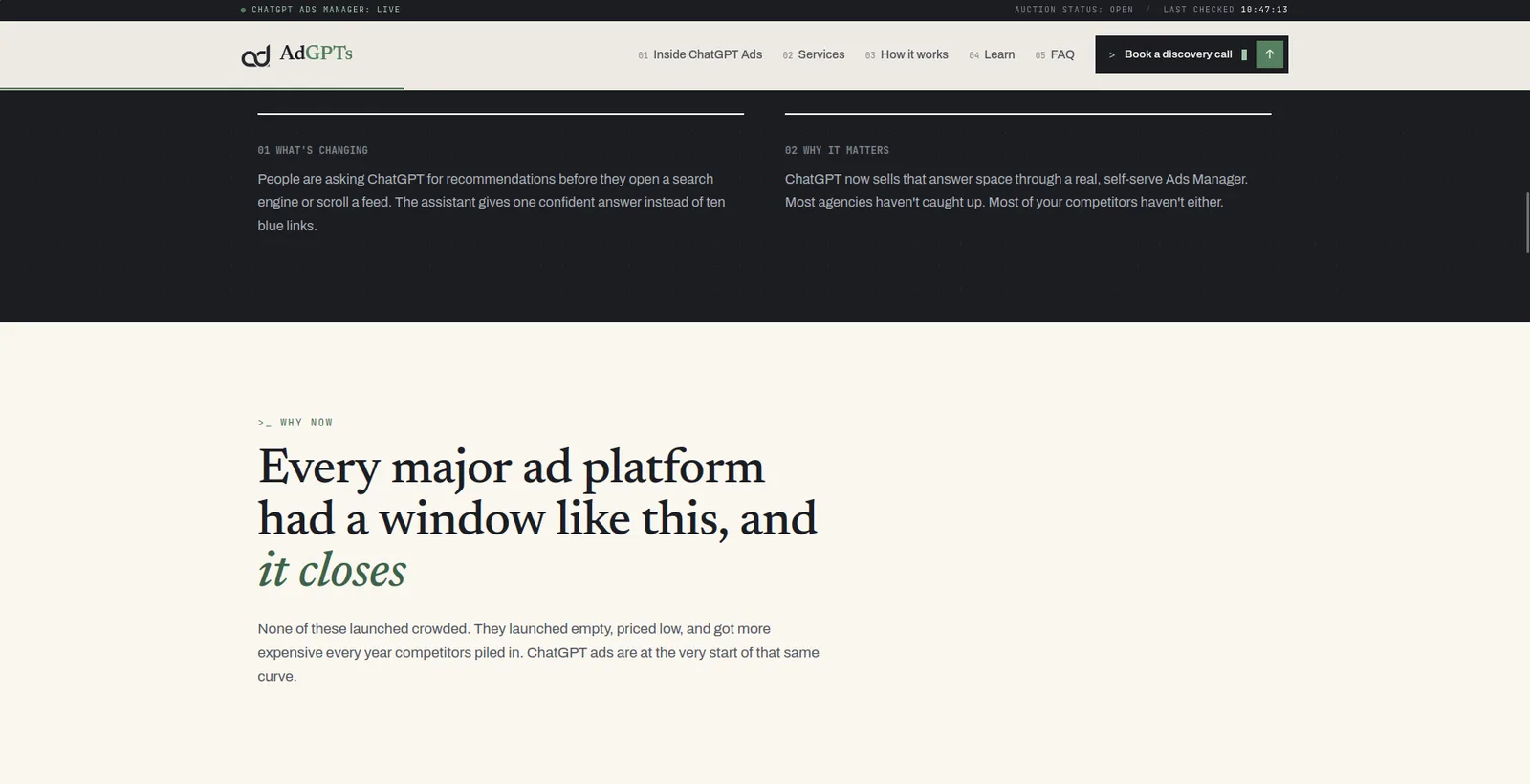Click the "LAST CHECKED" timestamp 10:47:13

coord(1264,10)
